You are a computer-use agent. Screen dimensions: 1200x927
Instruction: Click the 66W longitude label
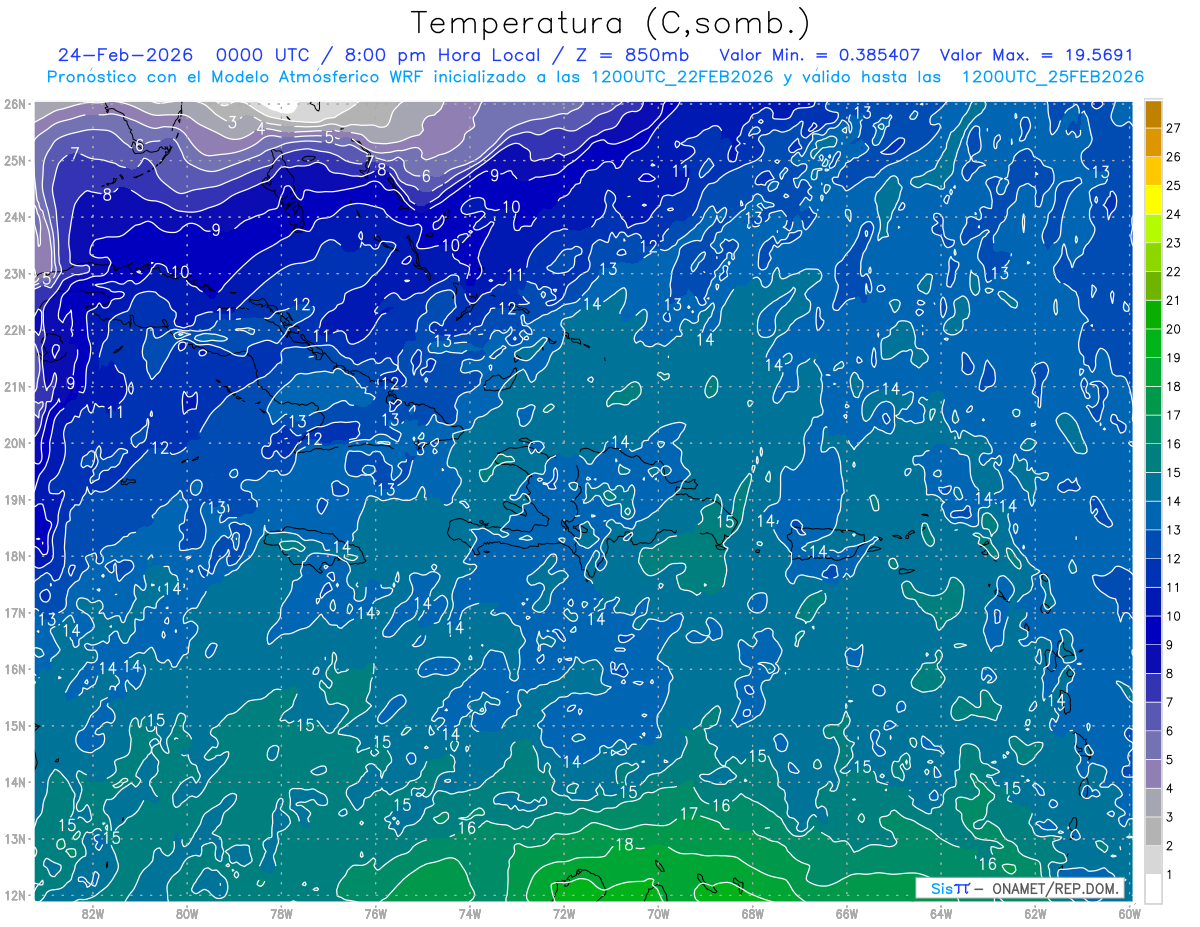pos(847,913)
